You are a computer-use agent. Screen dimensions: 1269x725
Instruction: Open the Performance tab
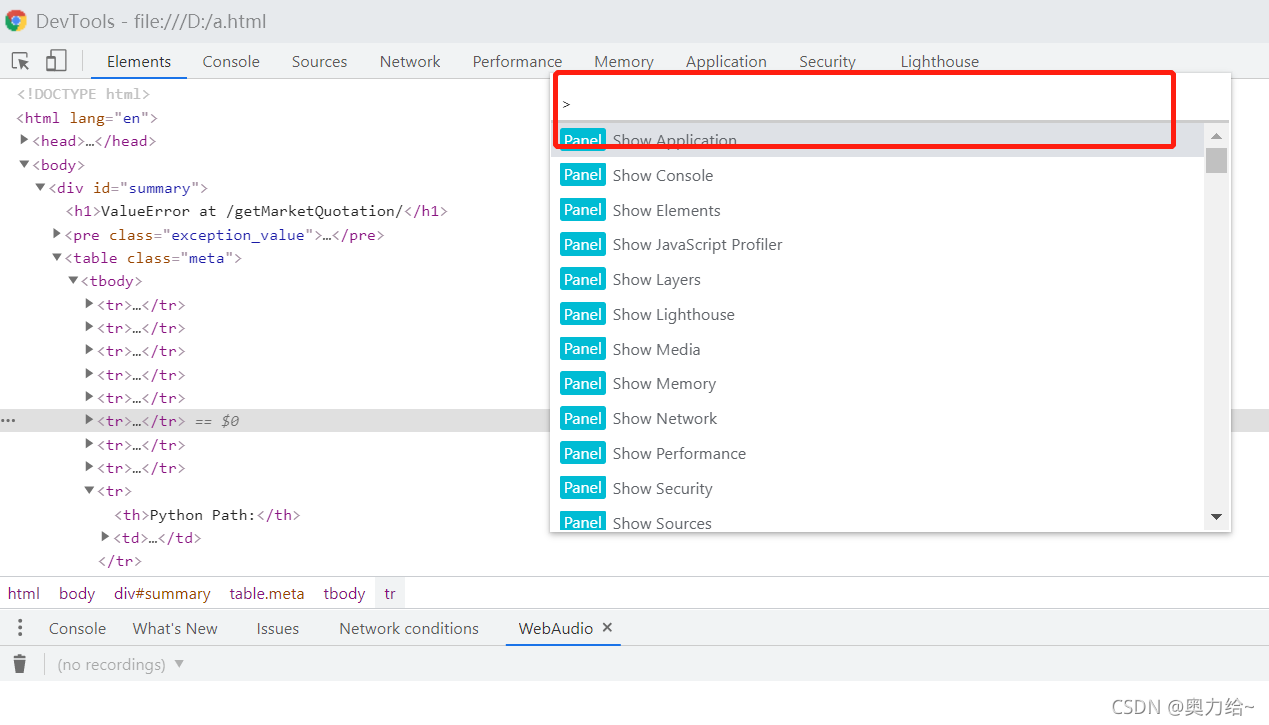click(517, 61)
